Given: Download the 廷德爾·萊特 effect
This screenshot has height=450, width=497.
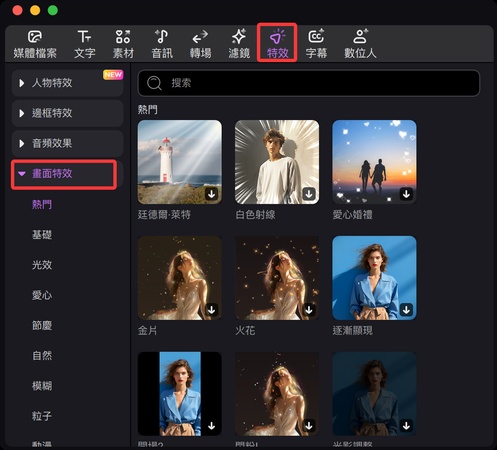Looking at the screenshot, I should [x=212, y=194].
